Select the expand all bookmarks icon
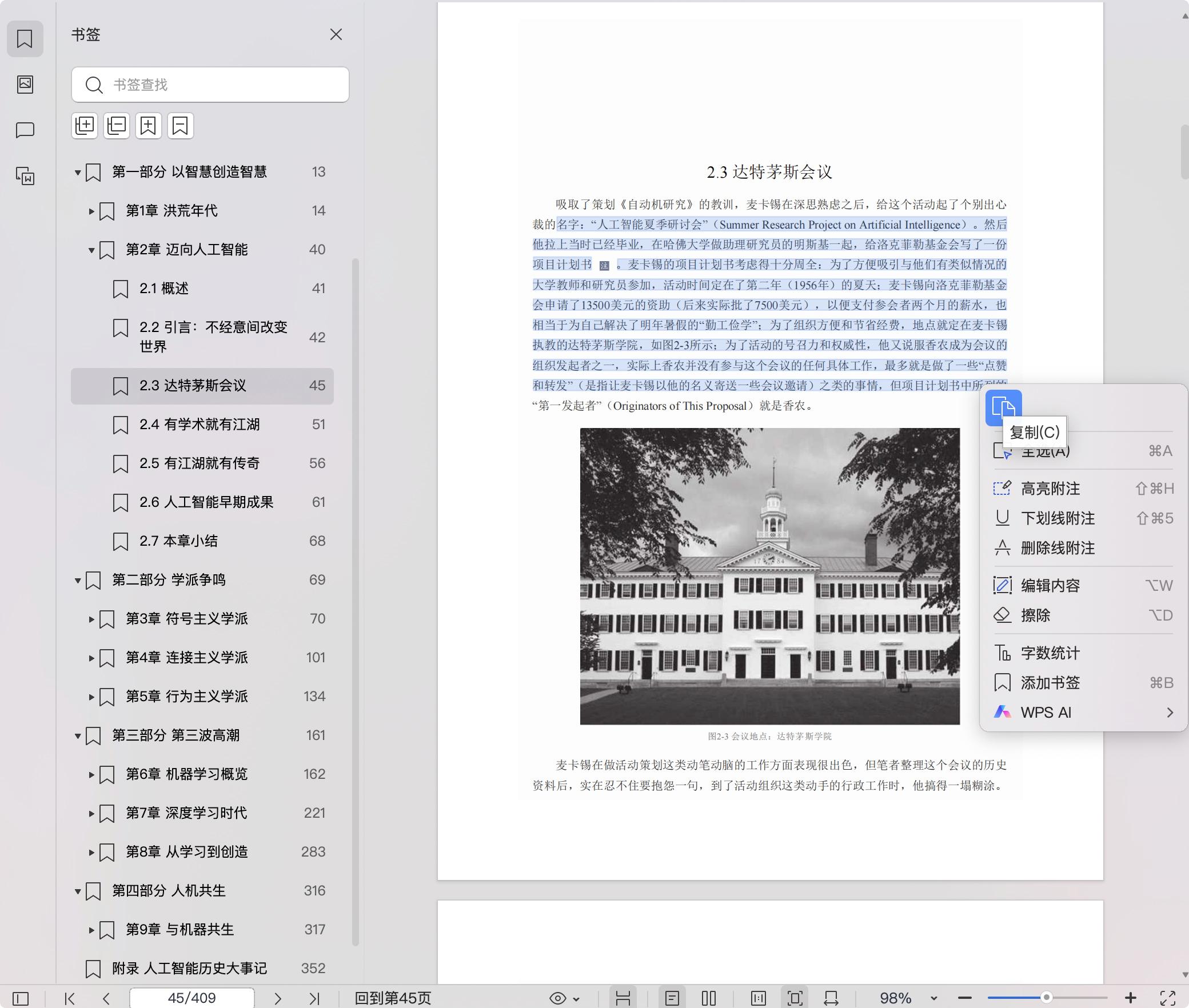Image resolution: width=1189 pixels, height=1008 pixels. [85, 125]
